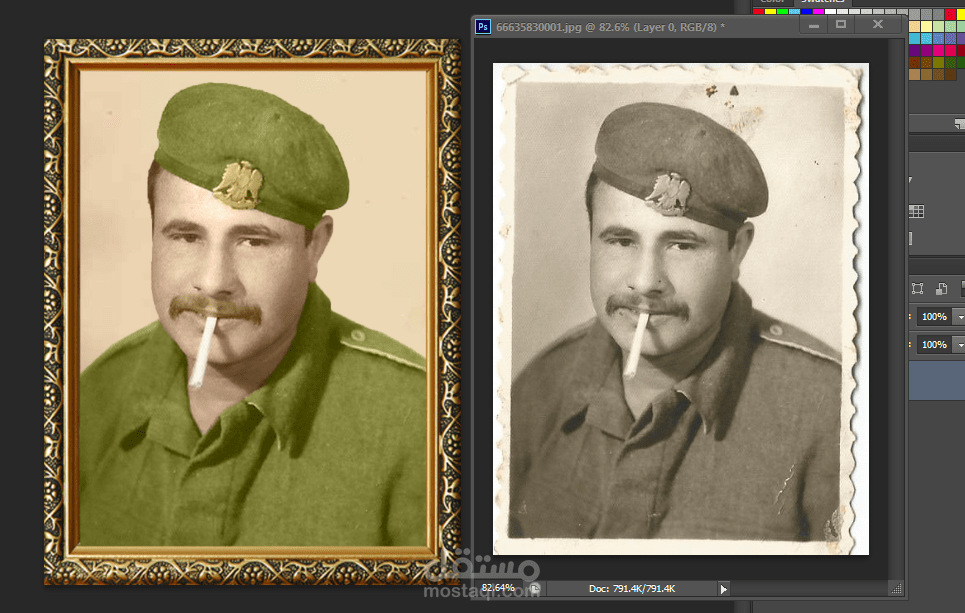The image size is (965, 613).
Task: Pick the darkest brown swatch in bottom row
Action: tap(950, 74)
